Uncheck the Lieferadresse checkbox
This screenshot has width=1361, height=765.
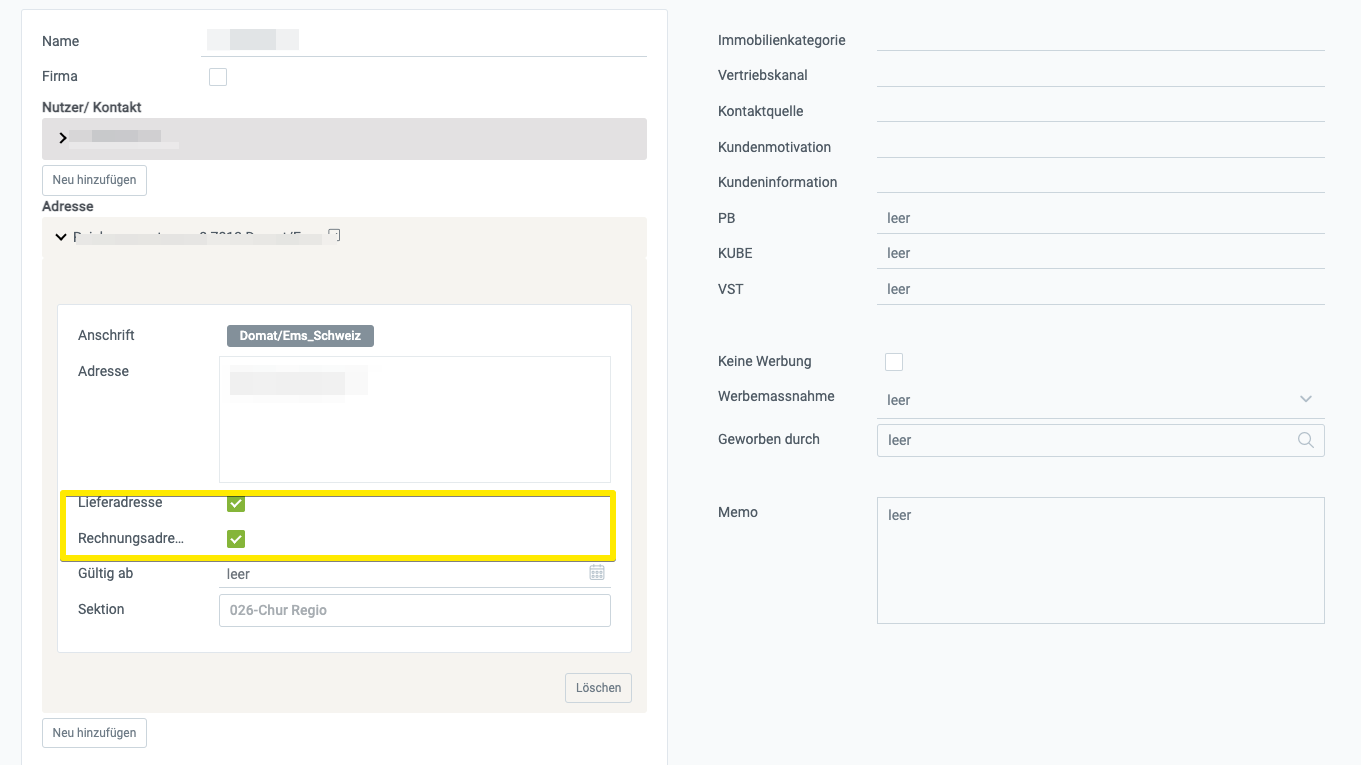[236, 503]
